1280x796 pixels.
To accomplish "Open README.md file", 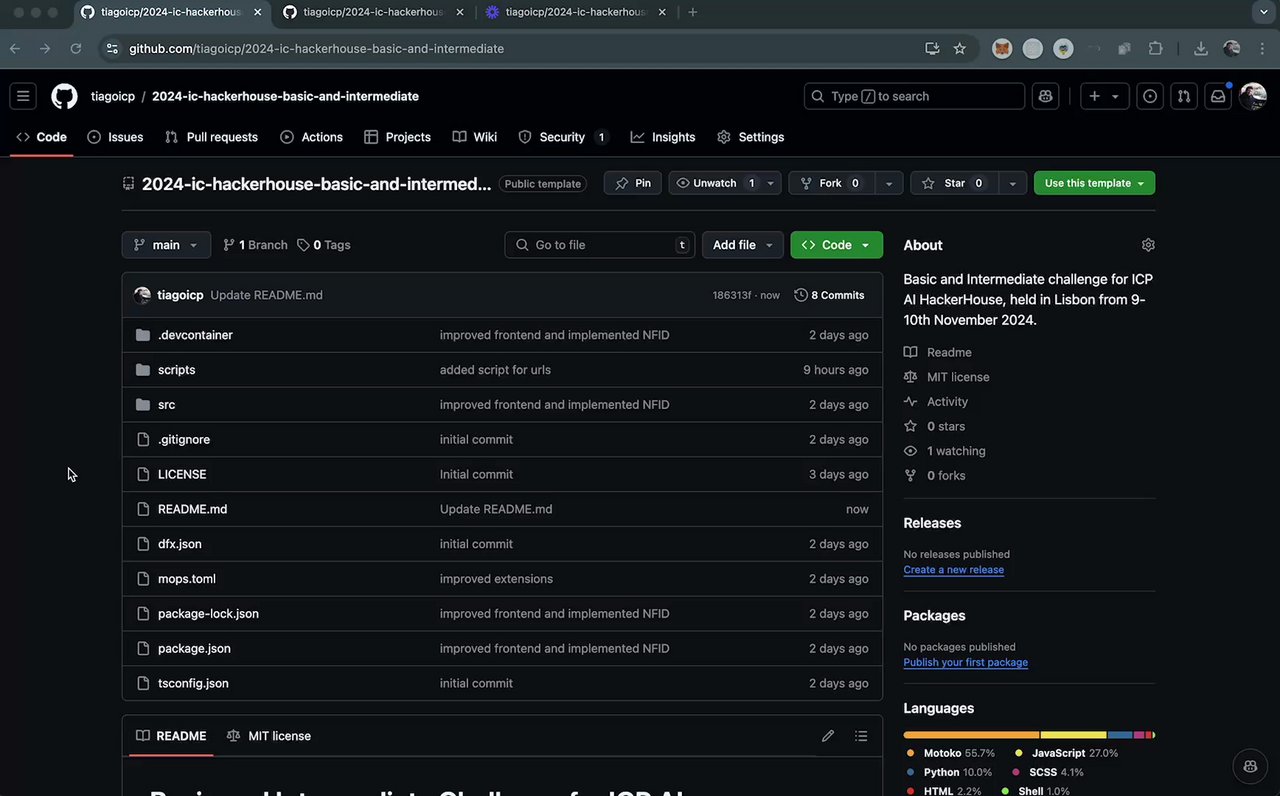I will point(192,509).
